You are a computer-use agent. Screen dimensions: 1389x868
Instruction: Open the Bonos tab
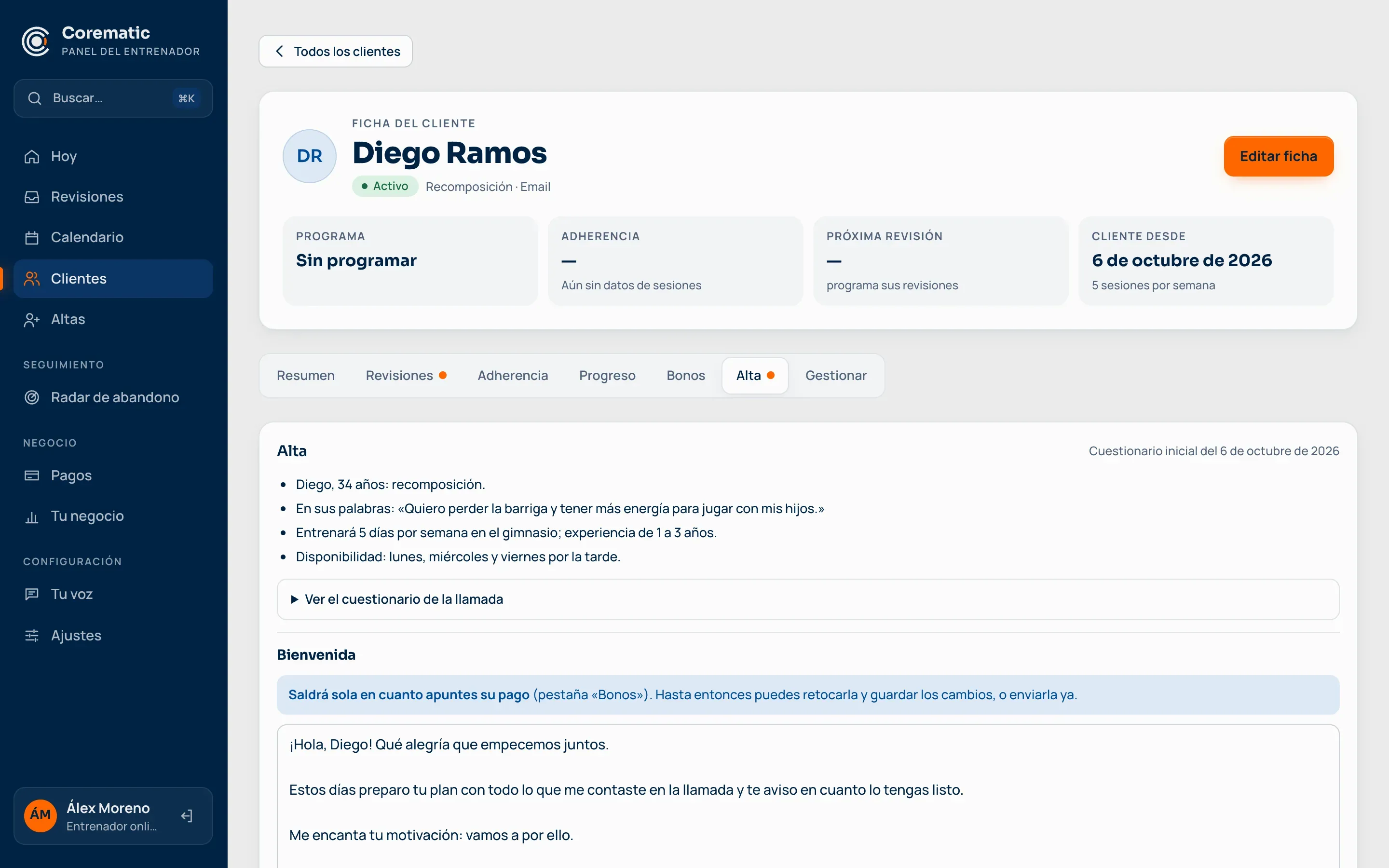[685, 376]
